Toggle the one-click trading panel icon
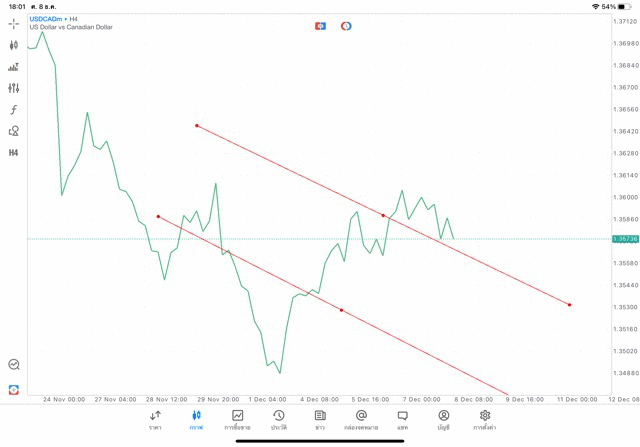The width and height of the screenshot is (640, 447). click(320, 26)
